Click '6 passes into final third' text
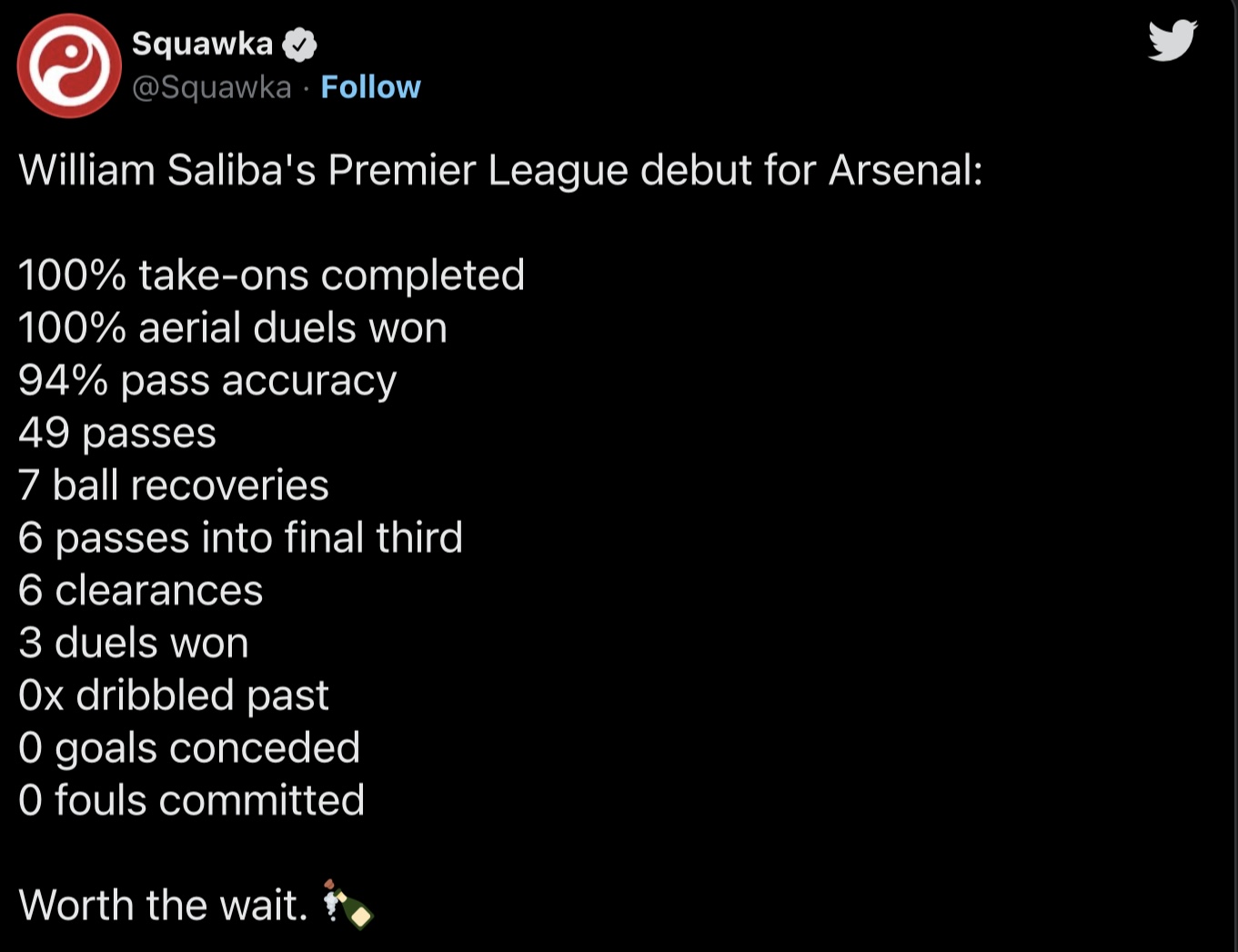 click(x=240, y=538)
